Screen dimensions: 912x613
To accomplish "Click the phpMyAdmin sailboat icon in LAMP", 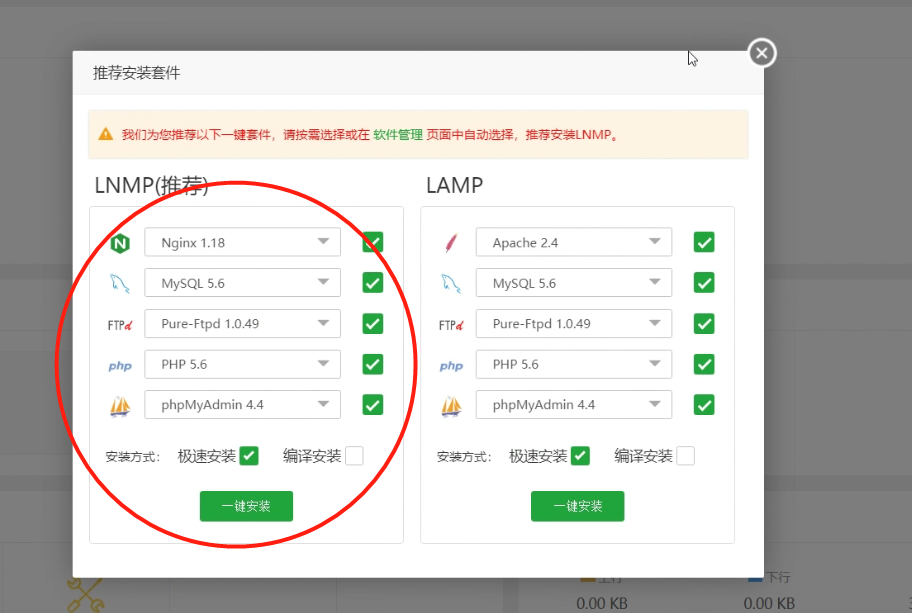I will tap(451, 406).
